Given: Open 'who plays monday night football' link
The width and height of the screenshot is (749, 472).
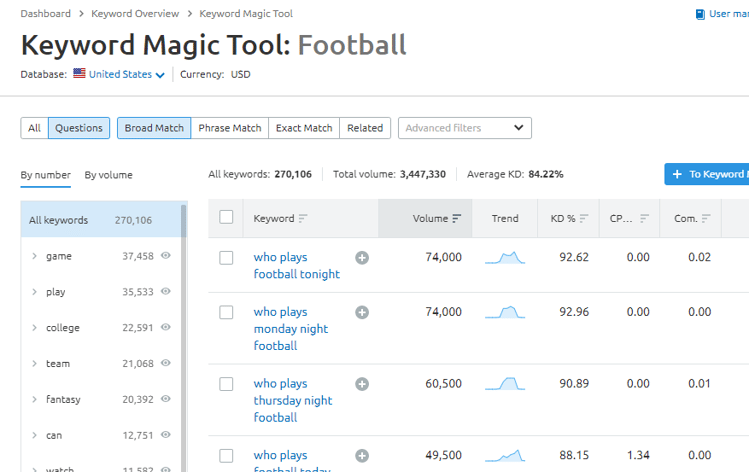Looking at the screenshot, I should tap(291, 329).
